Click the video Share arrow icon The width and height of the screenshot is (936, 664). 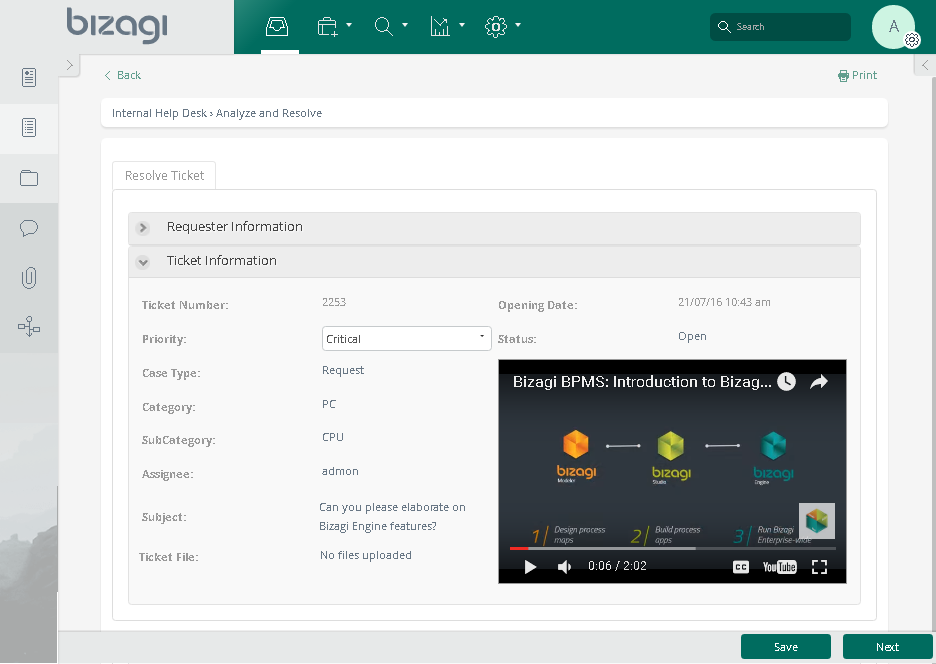(819, 382)
